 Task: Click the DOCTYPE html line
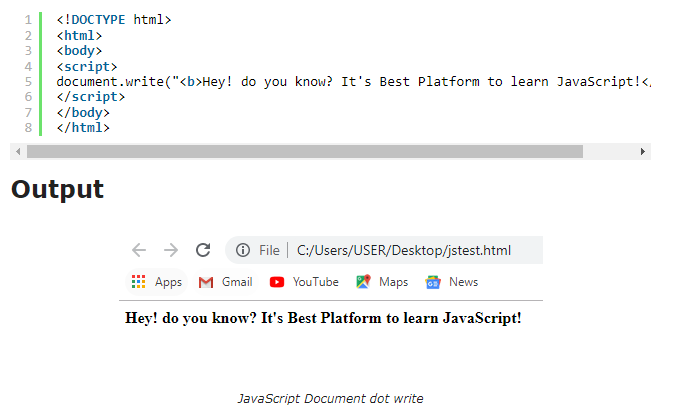click(x=114, y=19)
